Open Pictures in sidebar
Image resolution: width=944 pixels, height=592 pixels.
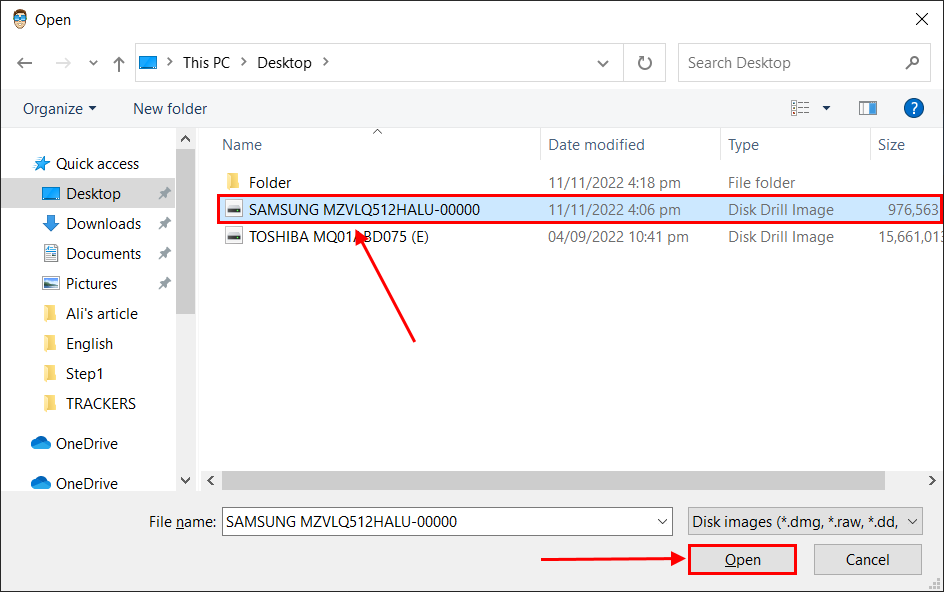pyautogui.click(x=92, y=284)
